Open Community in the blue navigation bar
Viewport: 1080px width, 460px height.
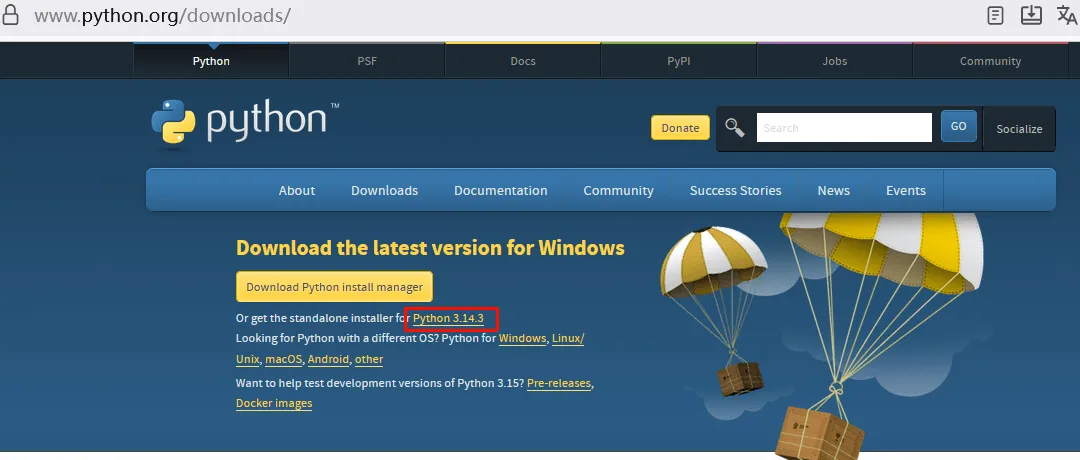coord(619,191)
